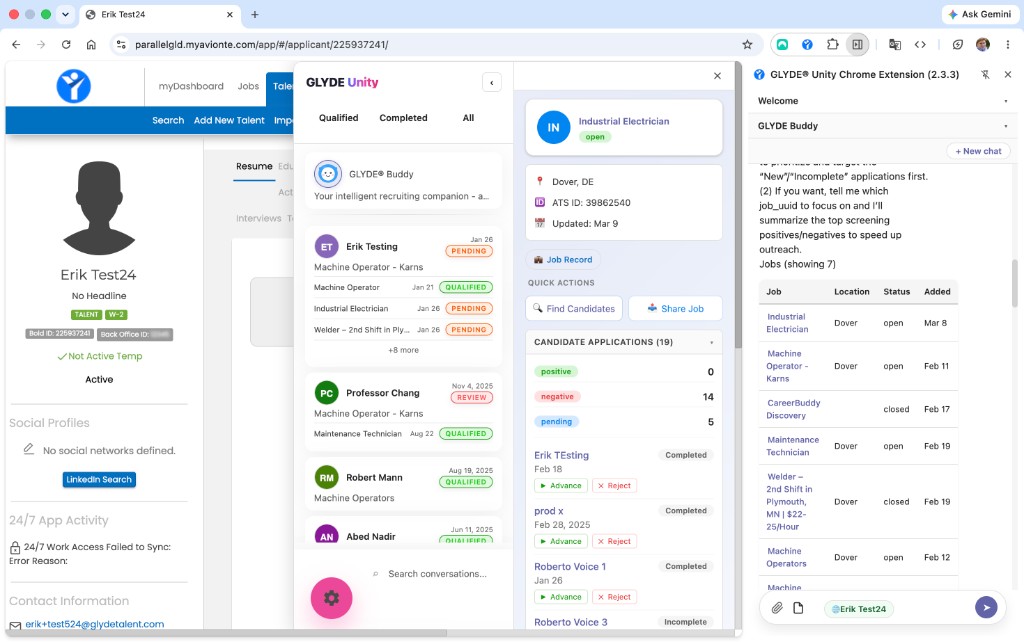
Task: Reject candidate prod x
Action: pos(615,541)
